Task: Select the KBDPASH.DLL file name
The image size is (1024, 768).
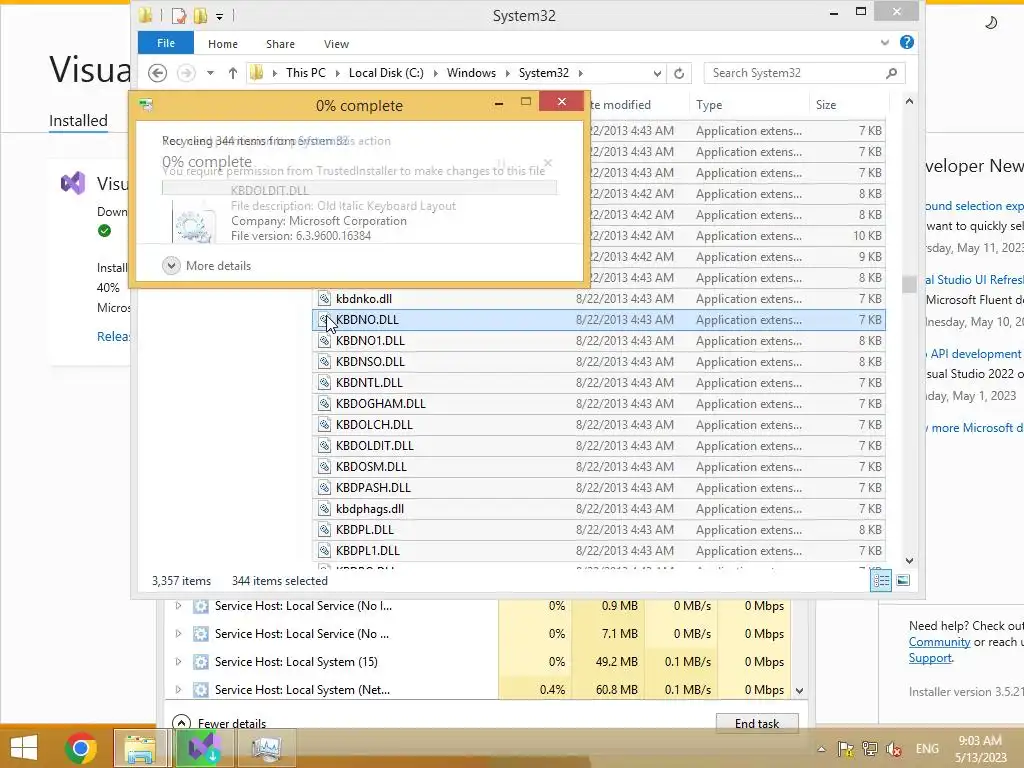Action: coord(373,488)
